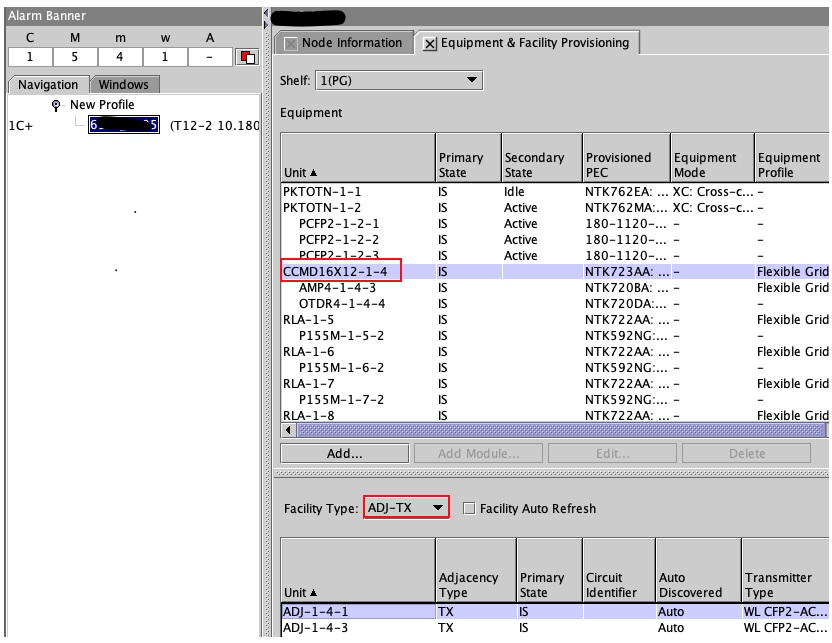The image size is (832, 643).
Task: Select the Equipment & Facility Provisioning tab
Action: [528, 43]
